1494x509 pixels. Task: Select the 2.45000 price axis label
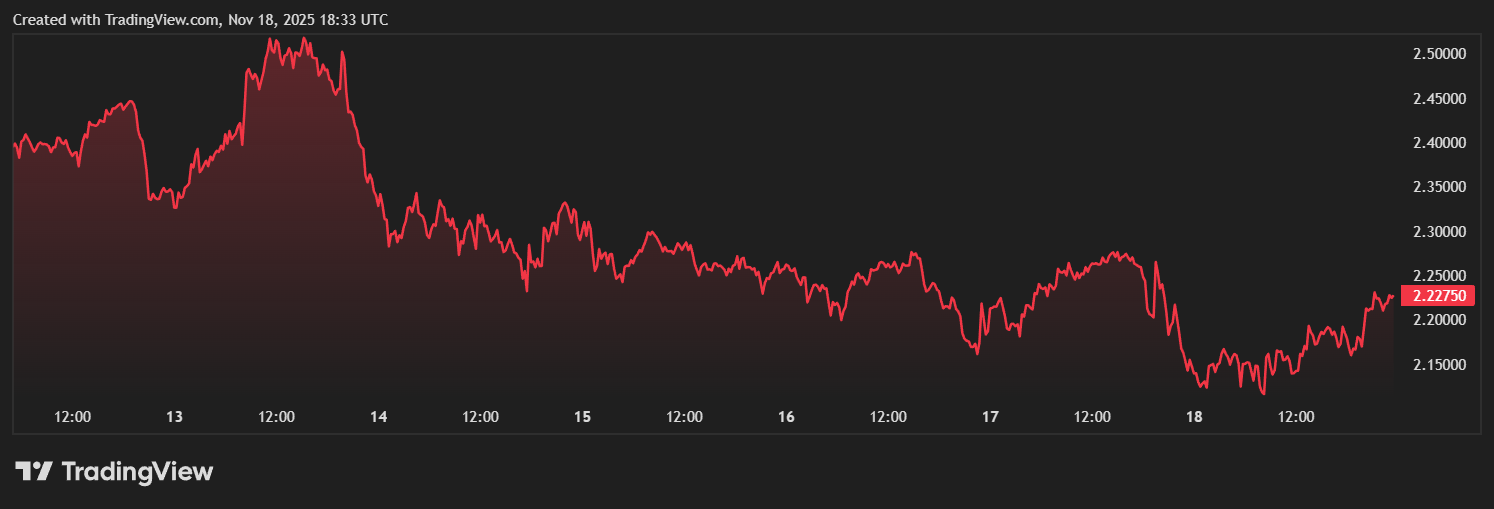(1439, 98)
